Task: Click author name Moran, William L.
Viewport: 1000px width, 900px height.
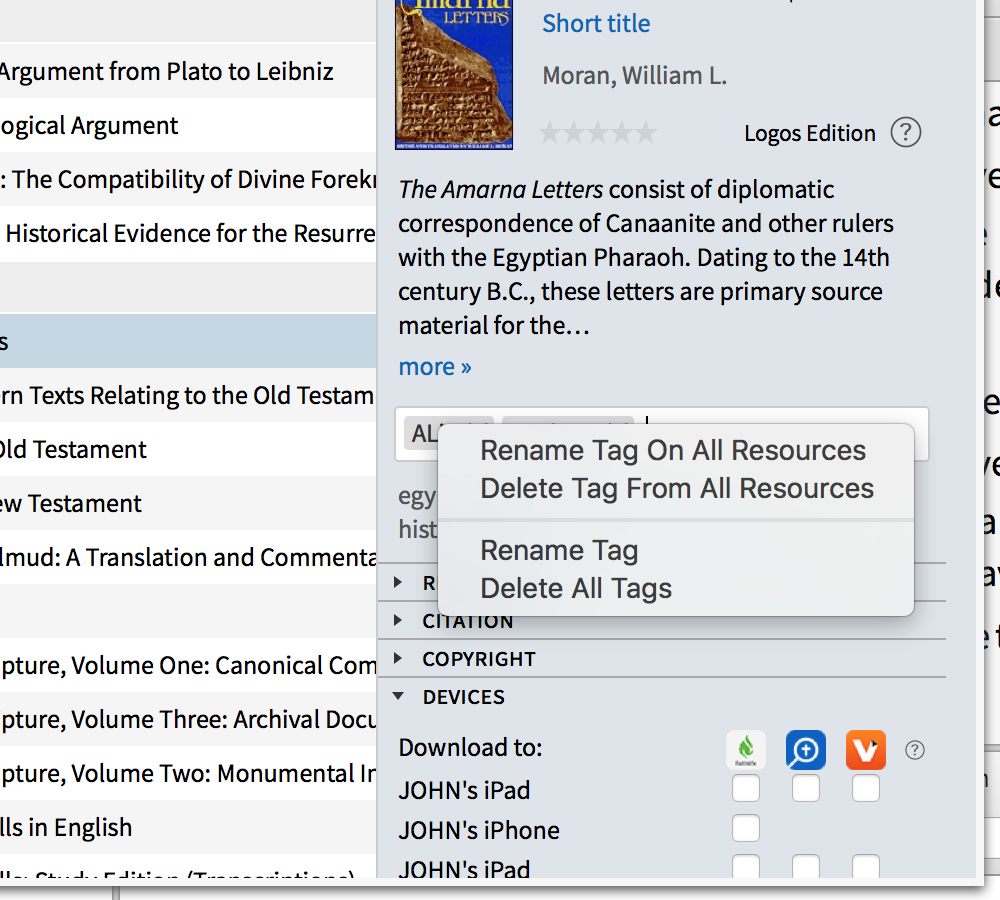Action: (x=635, y=75)
